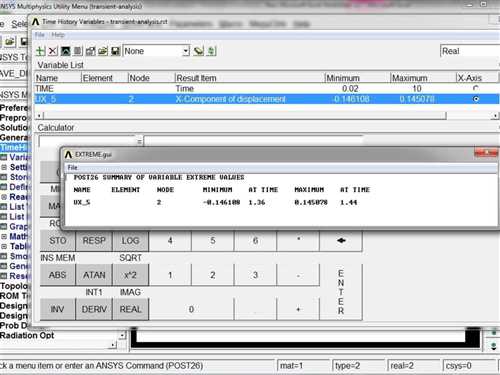The width and height of the screenshot is (500, 375).
Task: Open Radiation Opt in Main Menu
Action: (27, 335)
